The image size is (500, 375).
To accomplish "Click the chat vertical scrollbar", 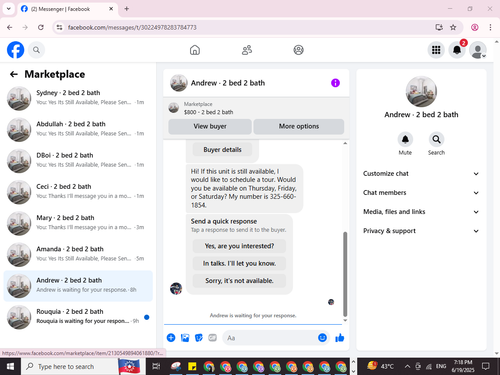I will click(x=345, y=274).
